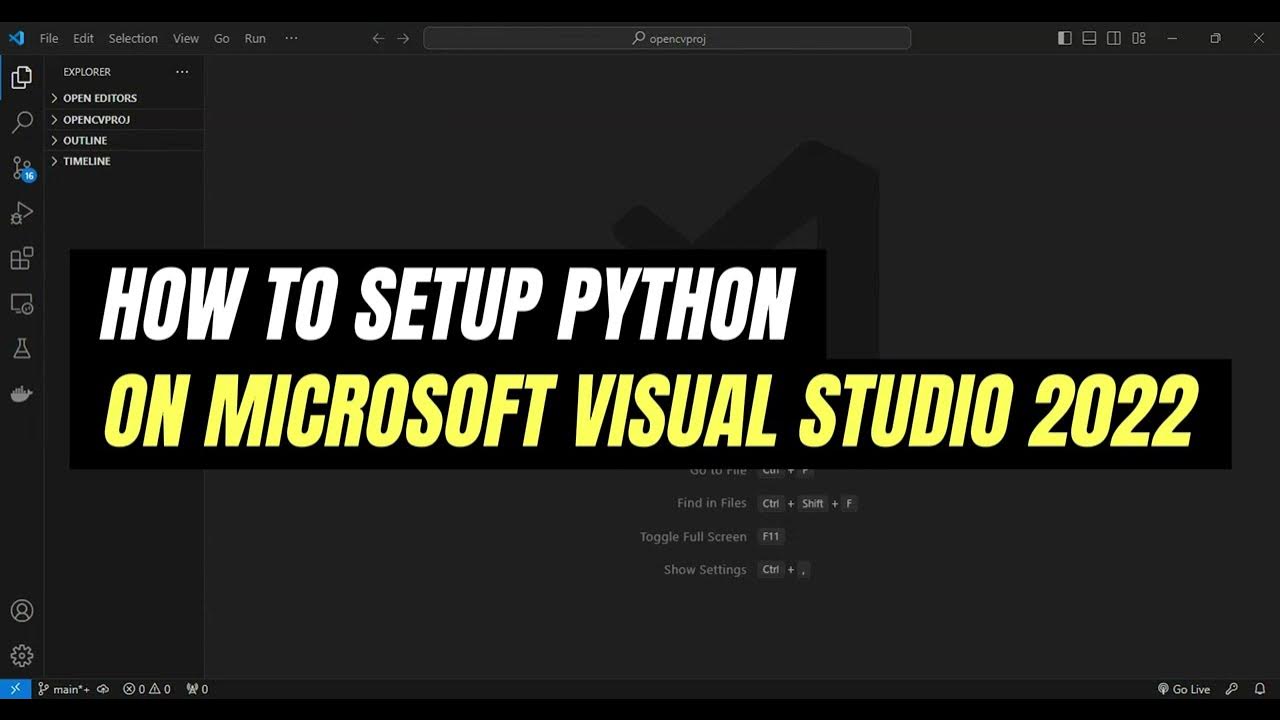
Task: Publish or sync changes cloud icon
Action: [x=103, y=689]
